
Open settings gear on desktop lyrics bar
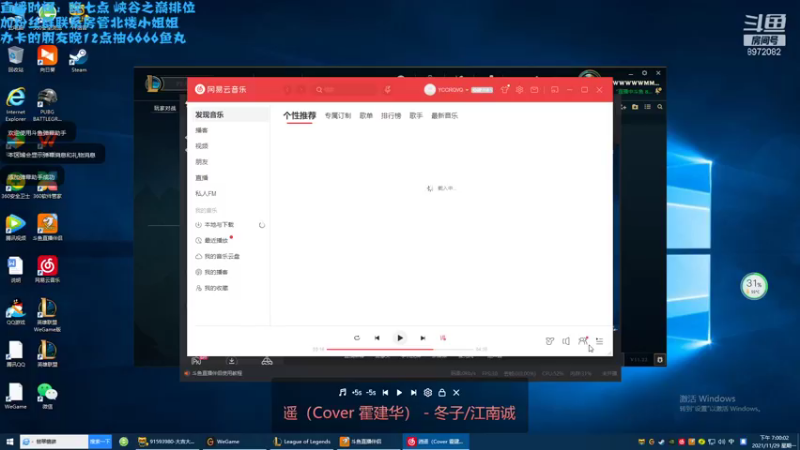pos(428,392)
